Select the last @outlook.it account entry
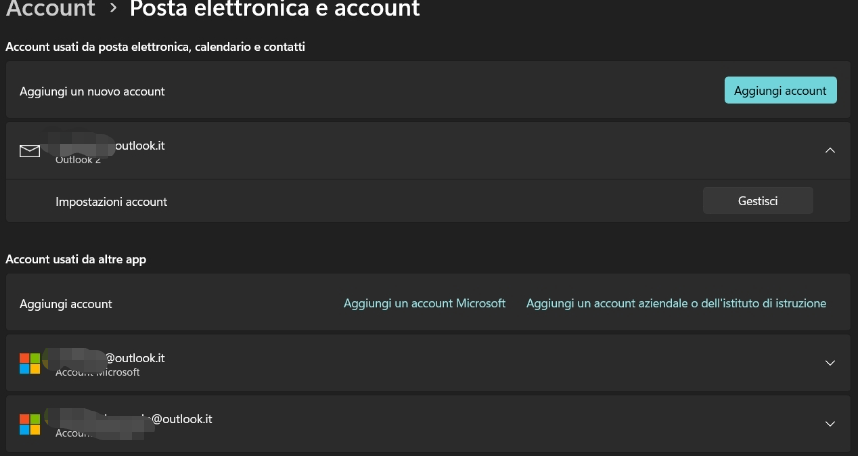Image resolution: width=858 pixels, height=456 pixels. point(428,424)
